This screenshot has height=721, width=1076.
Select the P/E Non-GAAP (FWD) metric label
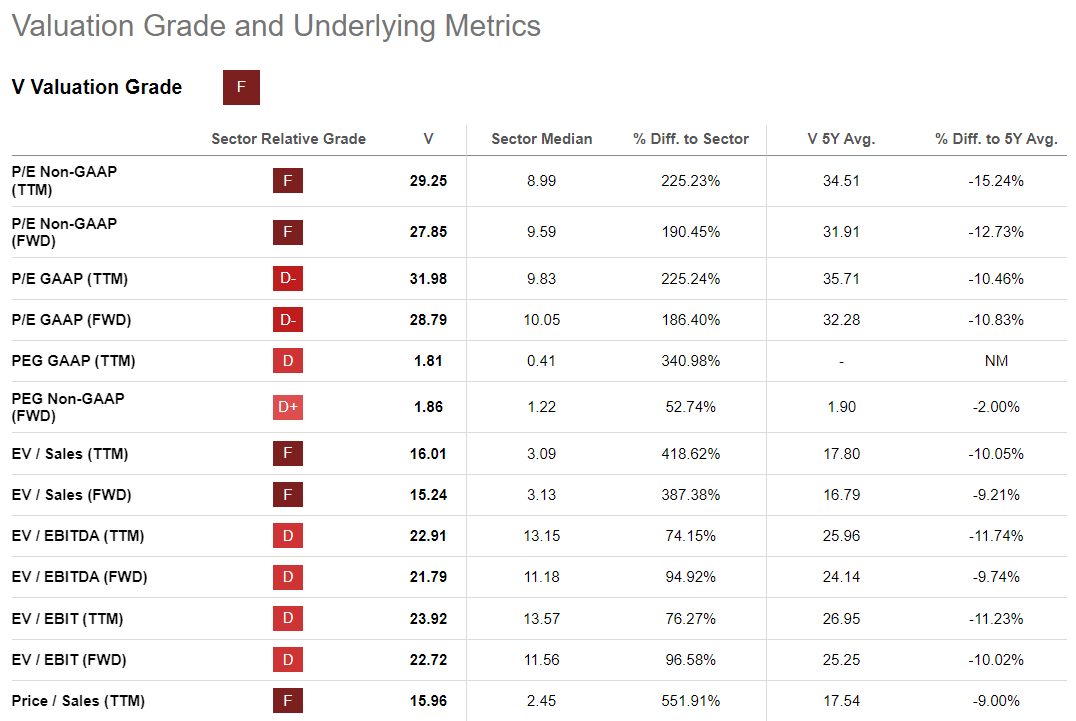pos(64,232)
